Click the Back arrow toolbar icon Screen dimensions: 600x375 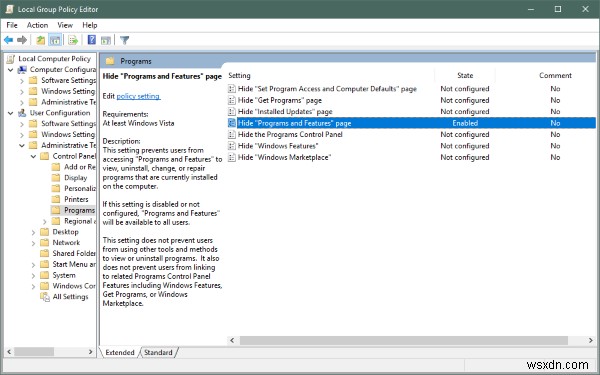coord(8,40)
